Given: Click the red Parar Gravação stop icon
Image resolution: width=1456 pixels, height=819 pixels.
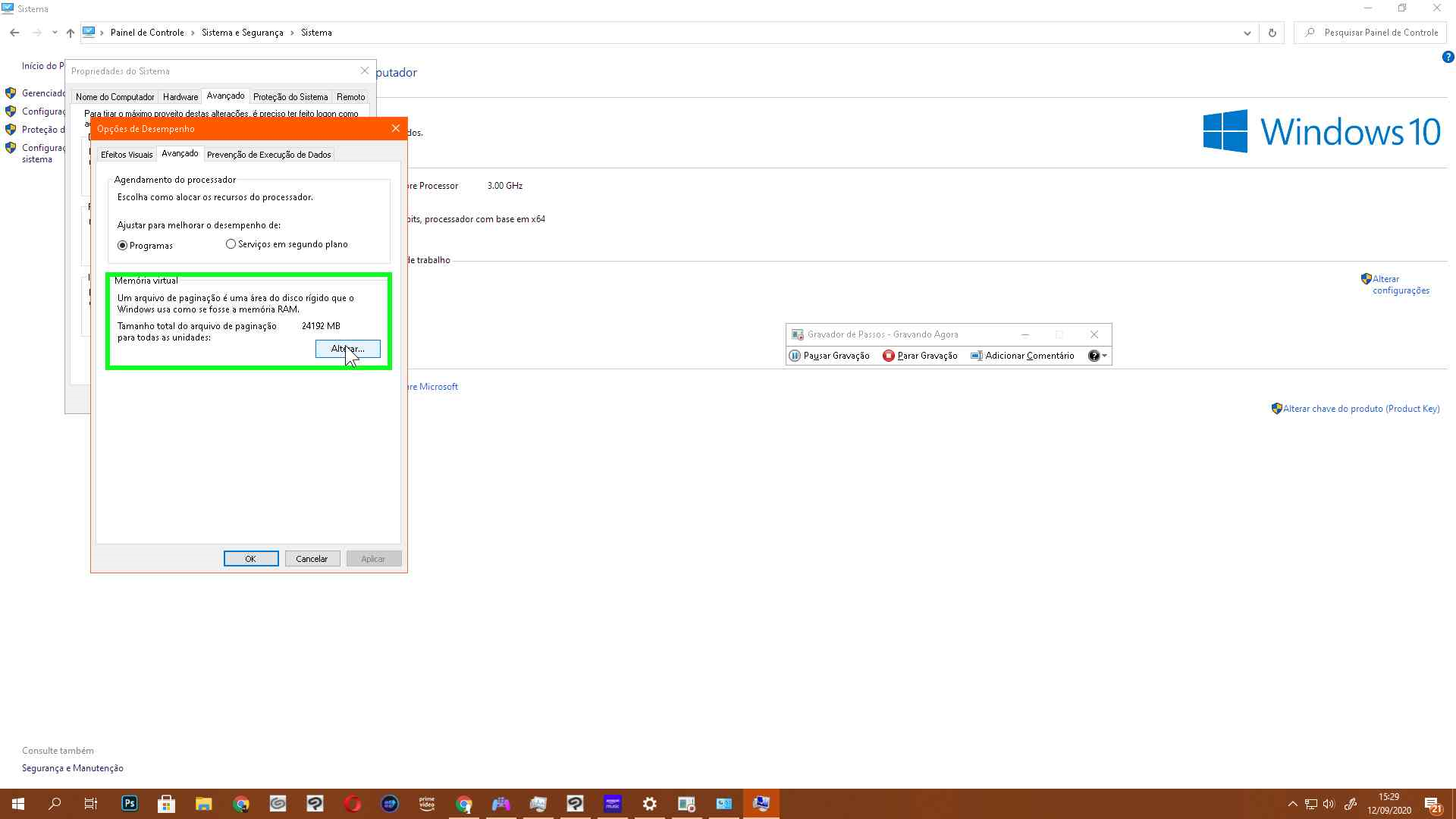Looking at the screenshot, I should (x=888, y=356).
